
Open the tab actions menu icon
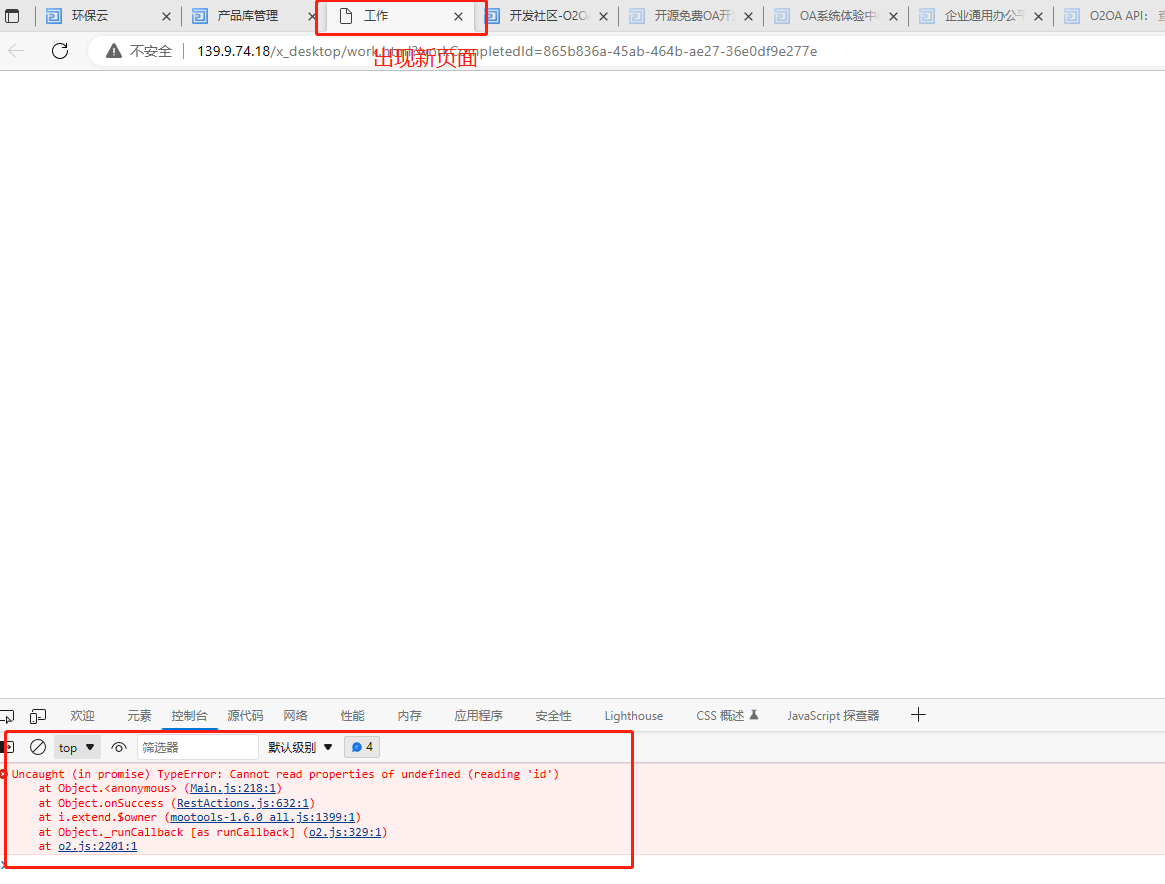point(12,16)
